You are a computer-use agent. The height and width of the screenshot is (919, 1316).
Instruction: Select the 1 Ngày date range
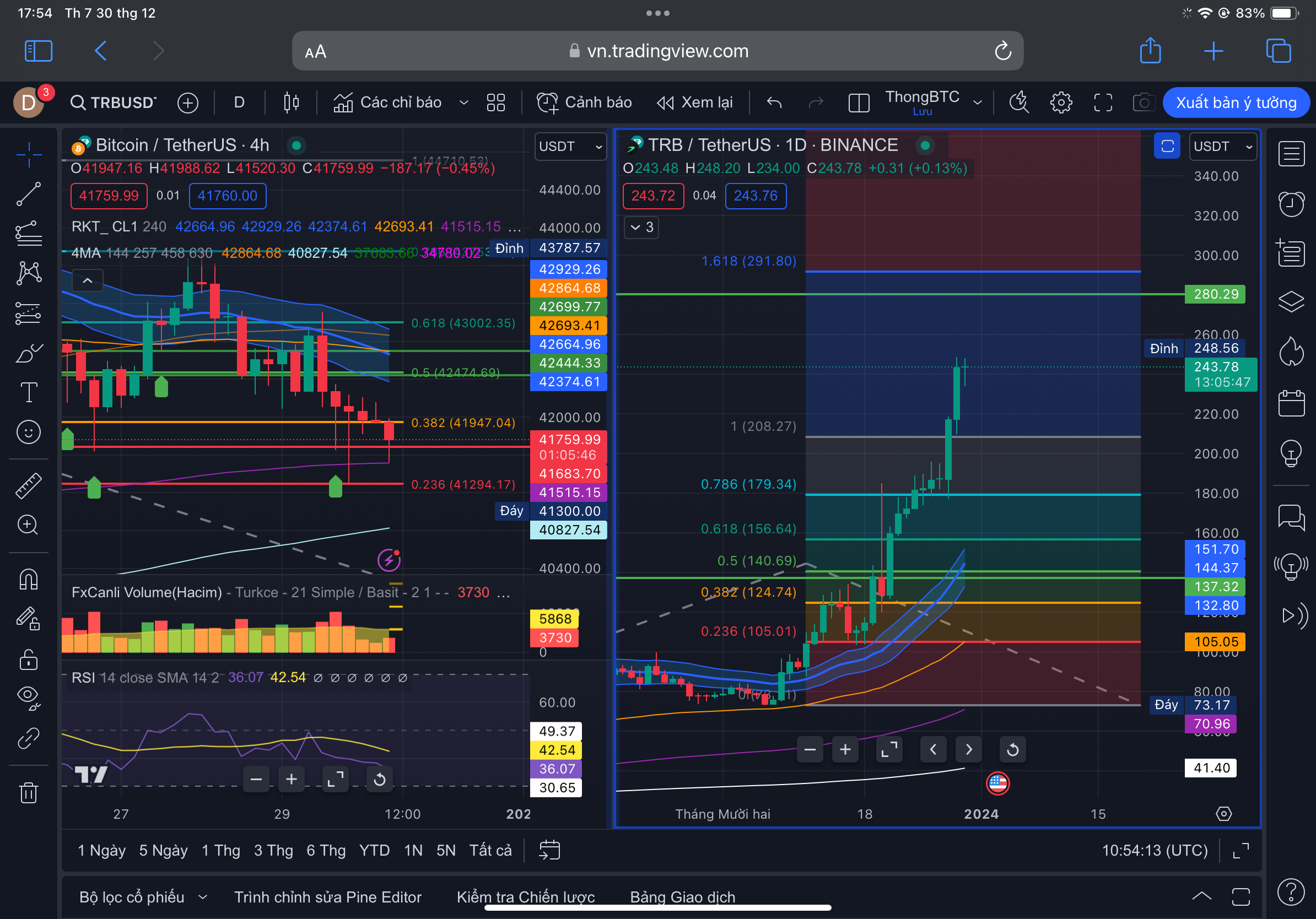point(101,850)
